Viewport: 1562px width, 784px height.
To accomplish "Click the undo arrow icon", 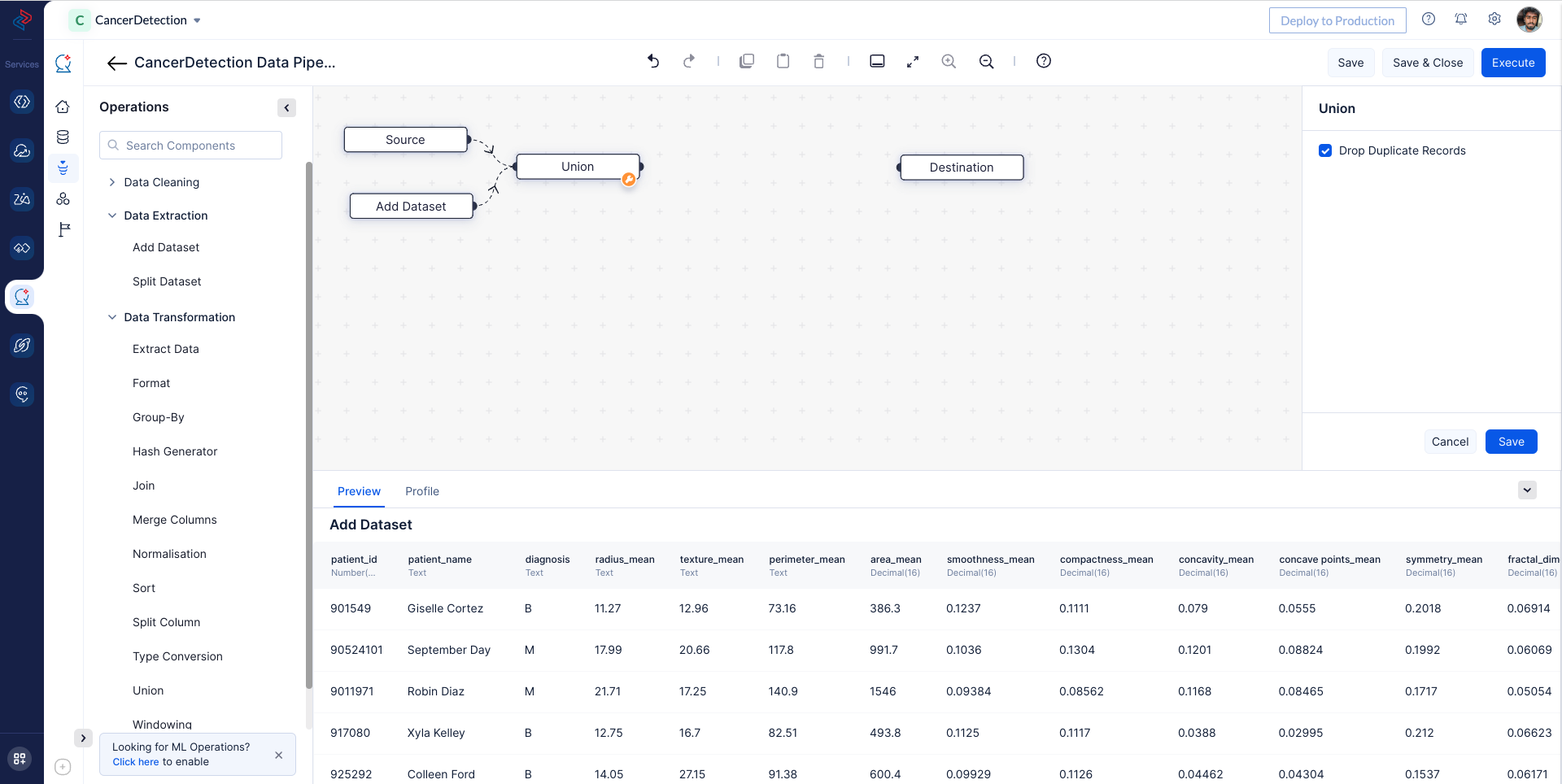I will (x=653, y=61).
